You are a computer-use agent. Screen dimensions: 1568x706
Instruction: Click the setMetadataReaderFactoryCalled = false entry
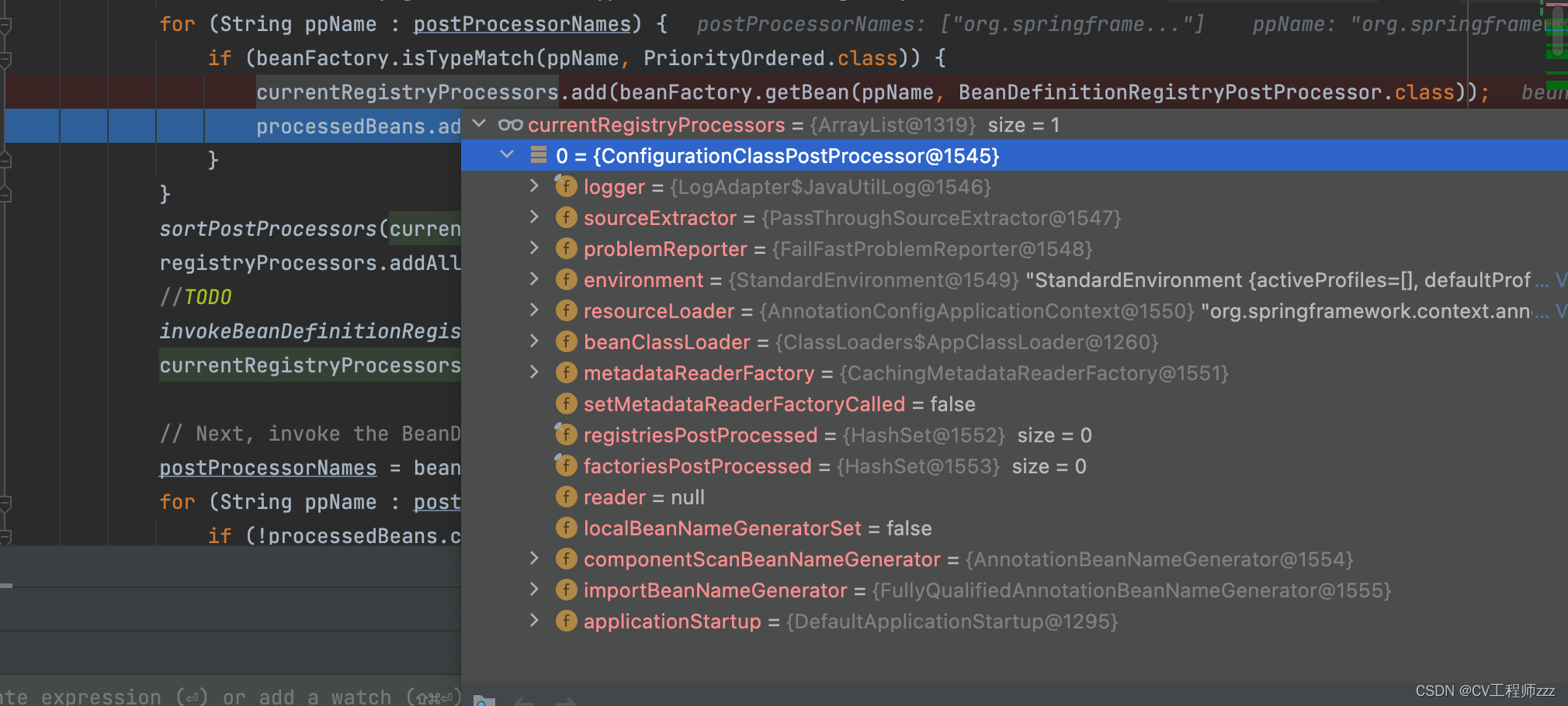point(779,404)
